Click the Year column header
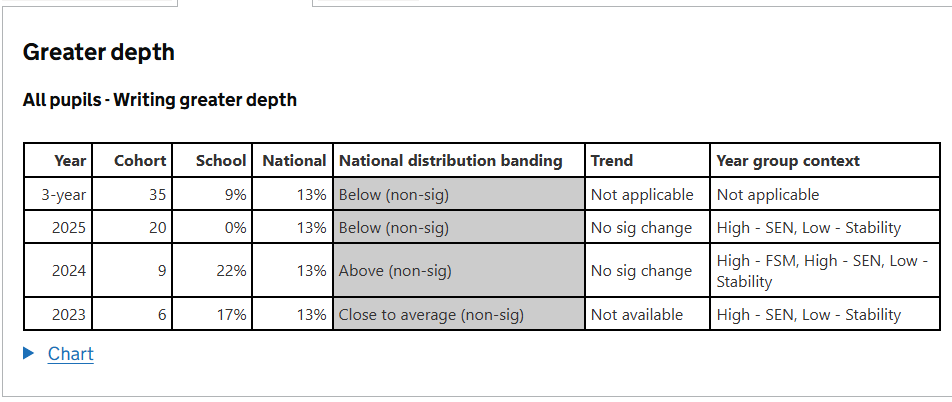The width and height of the screenshot is (952, 402). click(70, 160)
